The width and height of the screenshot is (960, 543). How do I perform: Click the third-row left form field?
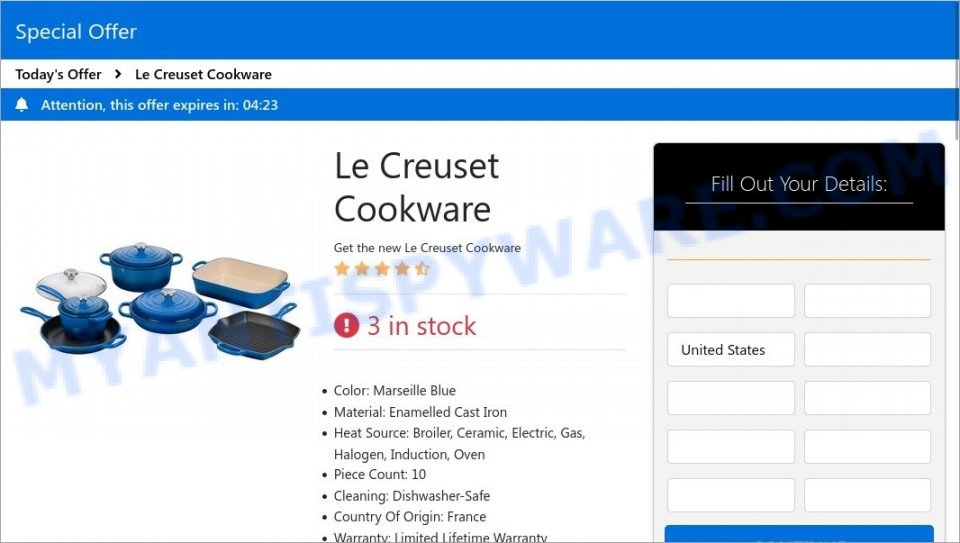point(731,398)
